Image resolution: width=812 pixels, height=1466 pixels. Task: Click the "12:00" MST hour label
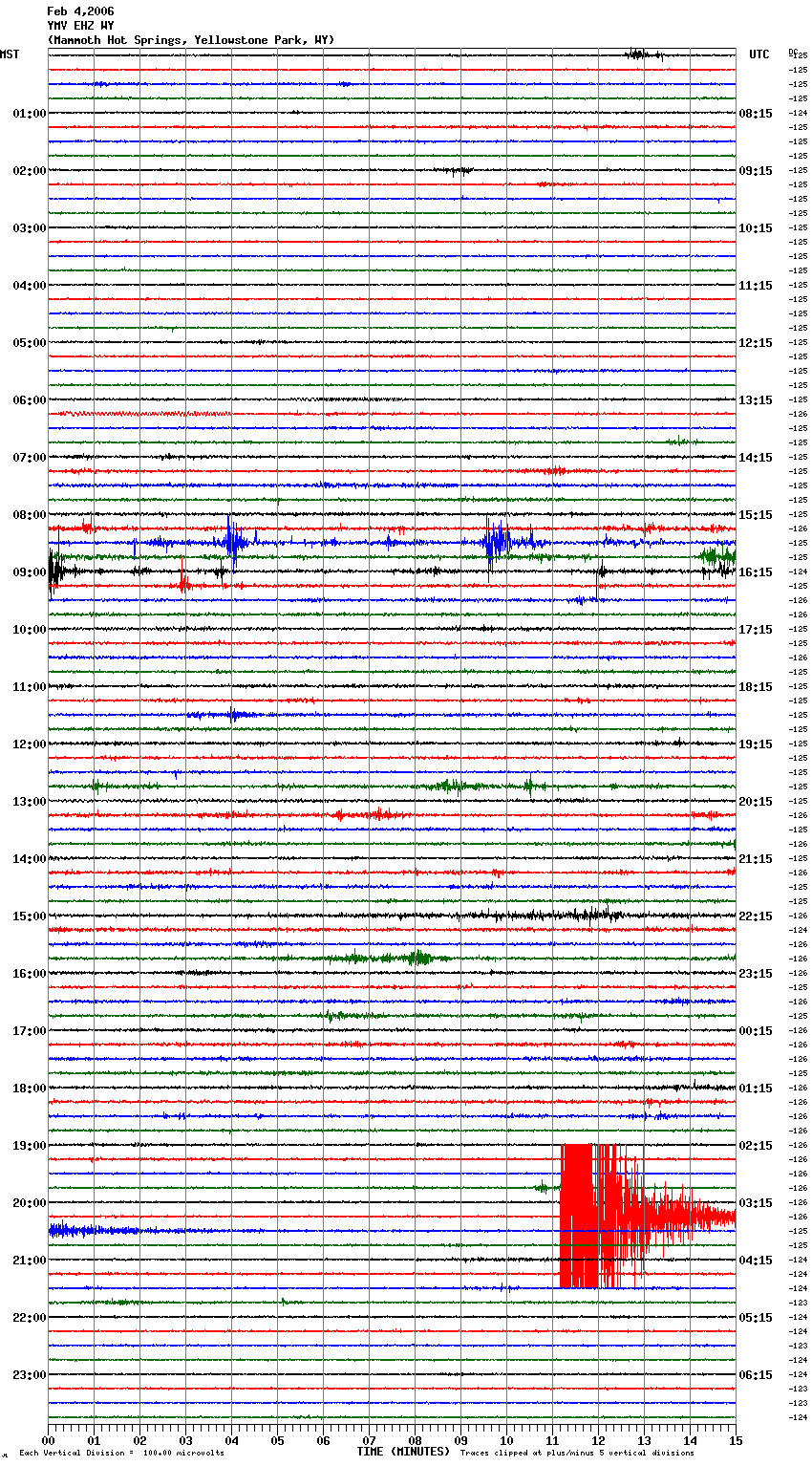29,744
